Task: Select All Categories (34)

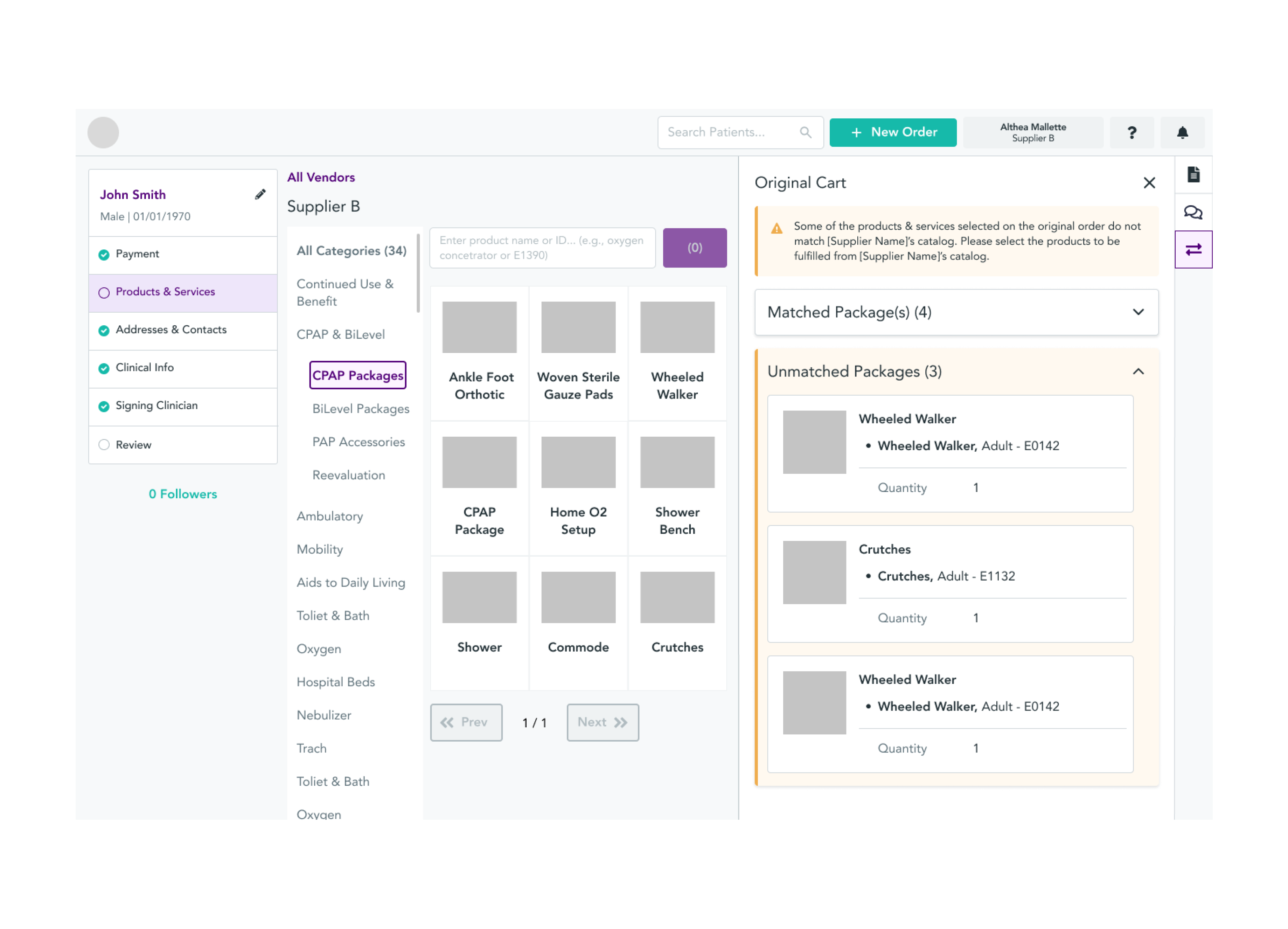Action: pyautogui.click(x=351, y=251)
